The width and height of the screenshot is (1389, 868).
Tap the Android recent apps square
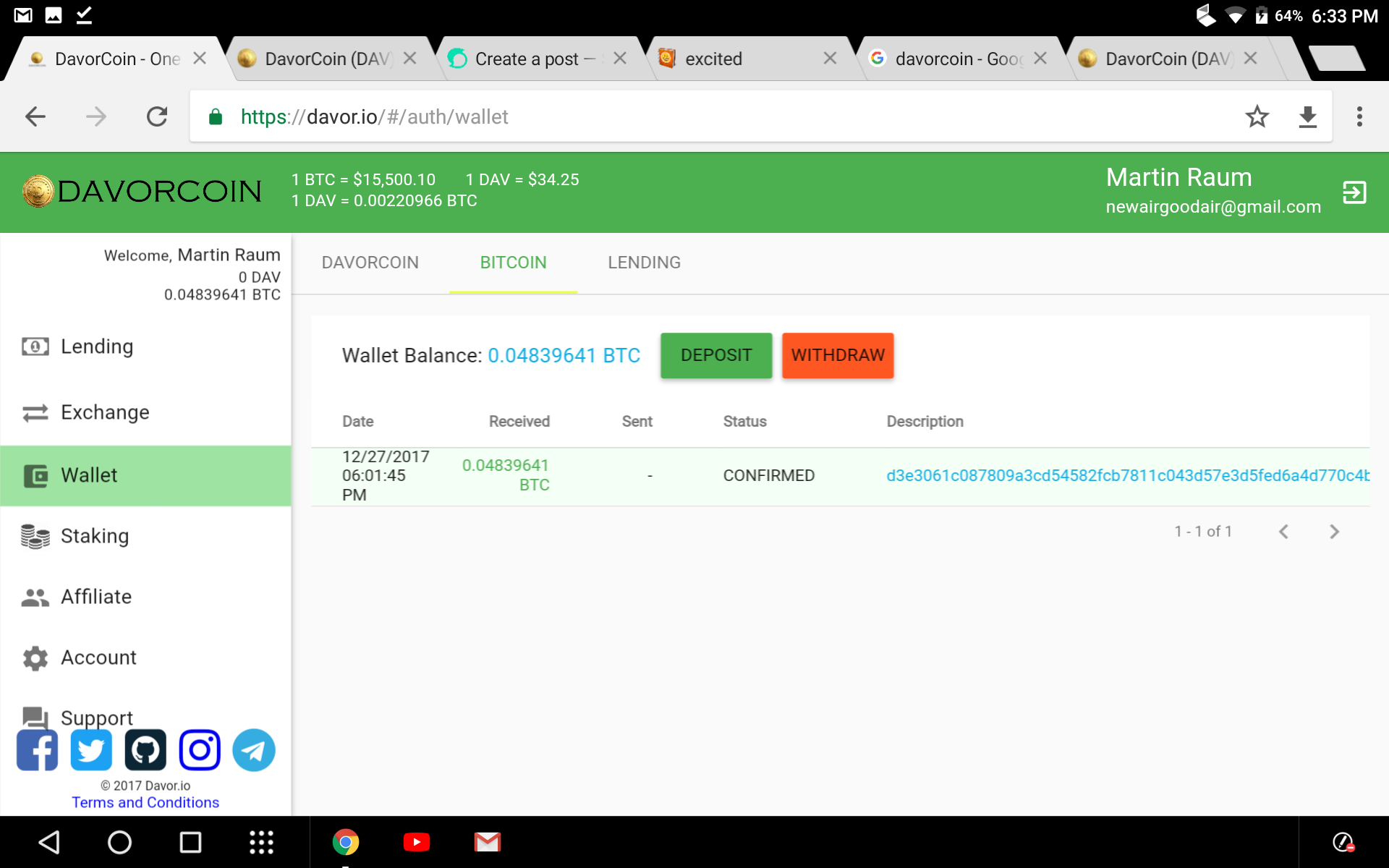[x=190, y=842]
